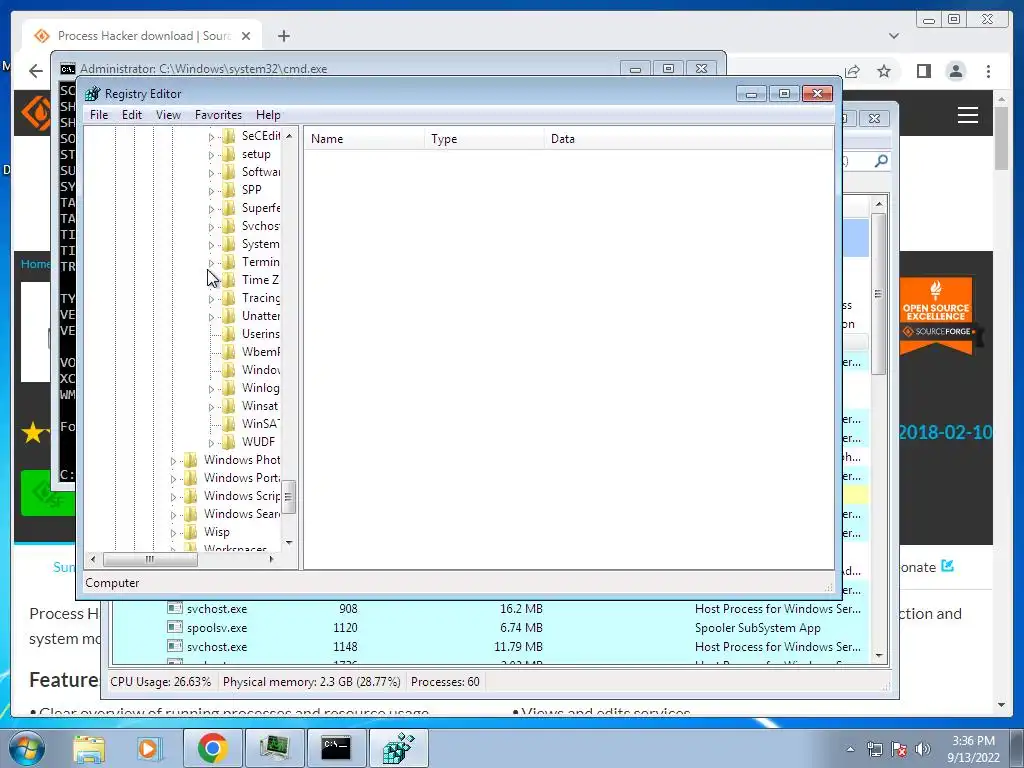This screenshot has height=768, width=1024.
Task: Switch to Registry Editor on the taskbar
Action: [x=398, y=748]
